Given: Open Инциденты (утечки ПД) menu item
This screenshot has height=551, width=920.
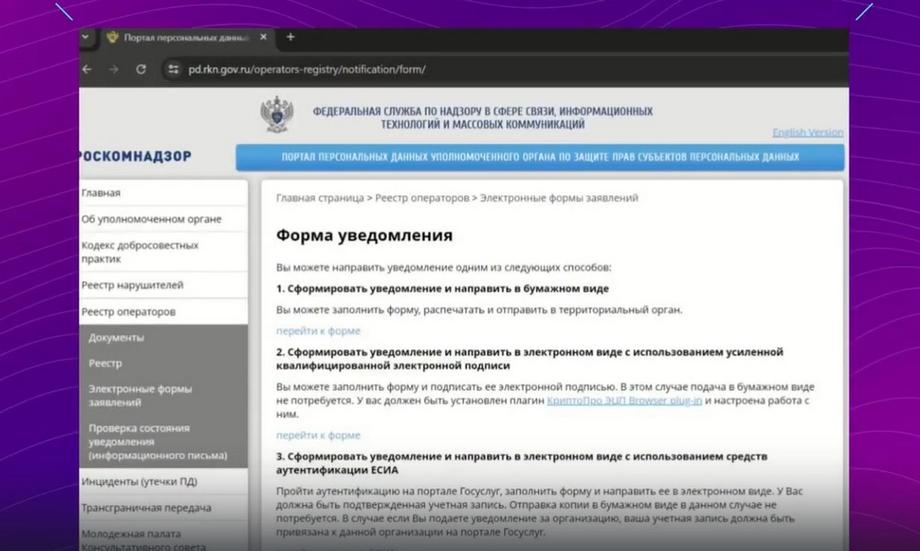Looking at the screenshot, I should tap(163, 481).
